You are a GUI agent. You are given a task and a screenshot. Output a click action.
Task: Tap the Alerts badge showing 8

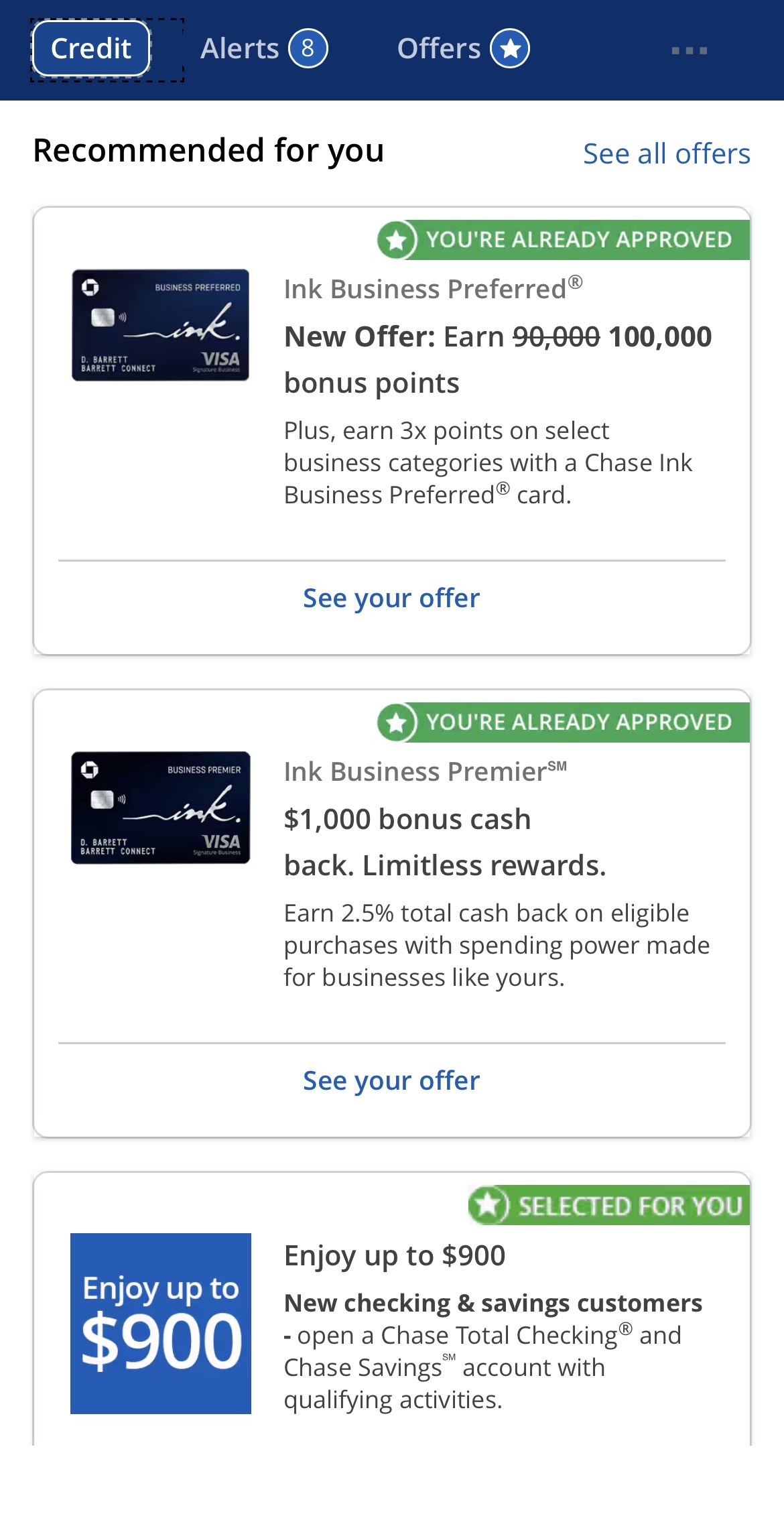tap(308, 49)
